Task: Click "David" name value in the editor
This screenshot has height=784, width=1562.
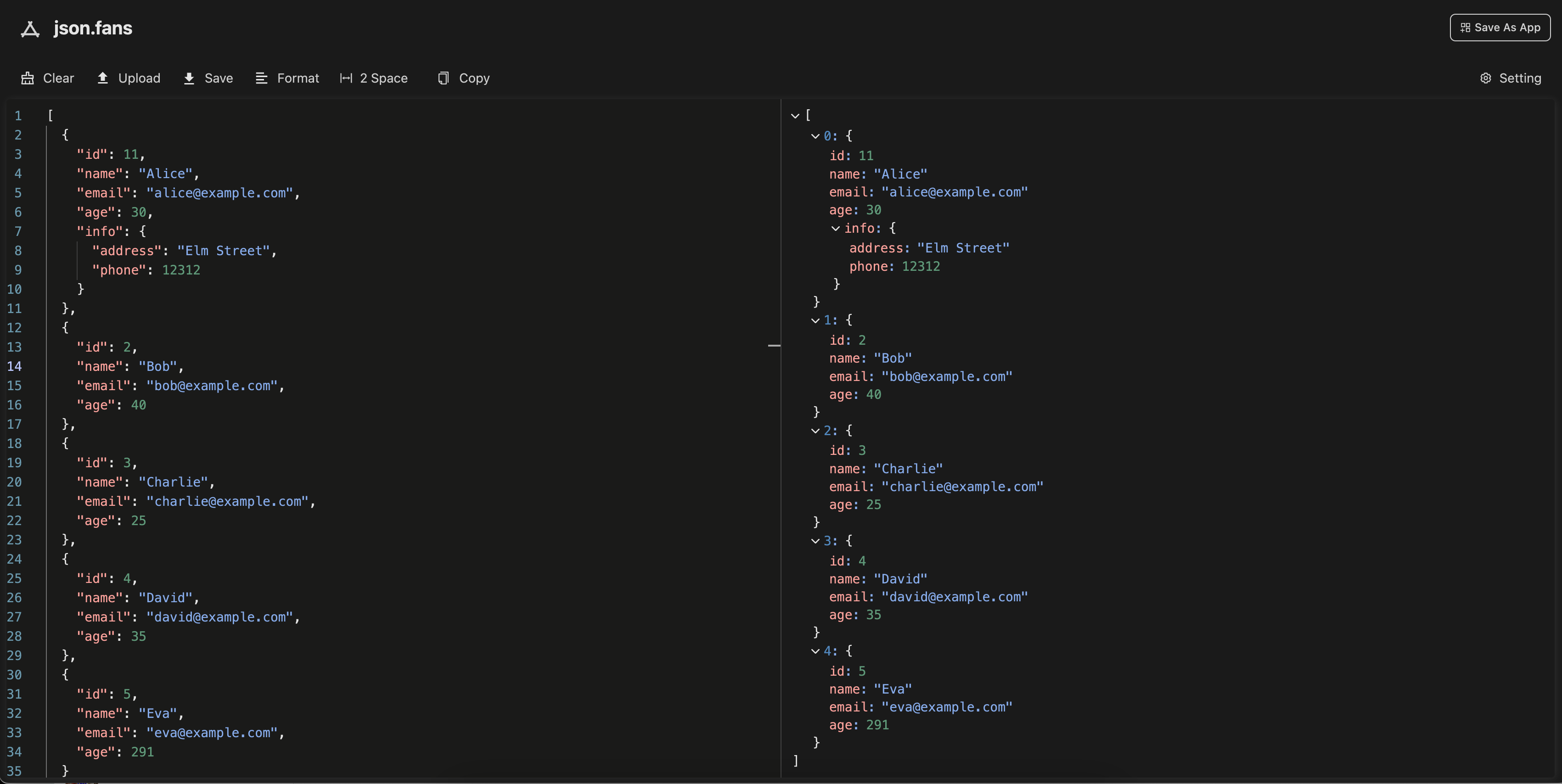Action: click(x=166, y=598)
